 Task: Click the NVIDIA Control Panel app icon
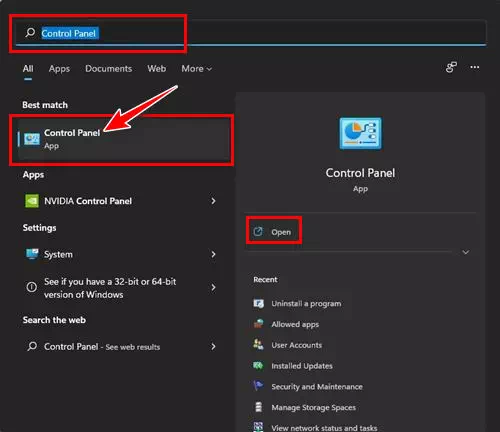[32, 201]
